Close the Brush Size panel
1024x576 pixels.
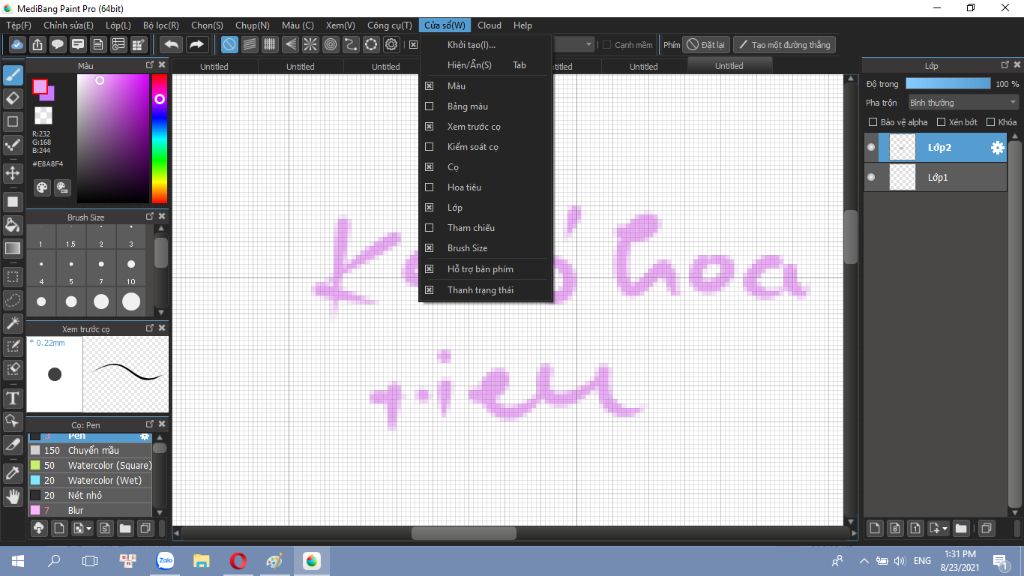(x=162, y=216)
